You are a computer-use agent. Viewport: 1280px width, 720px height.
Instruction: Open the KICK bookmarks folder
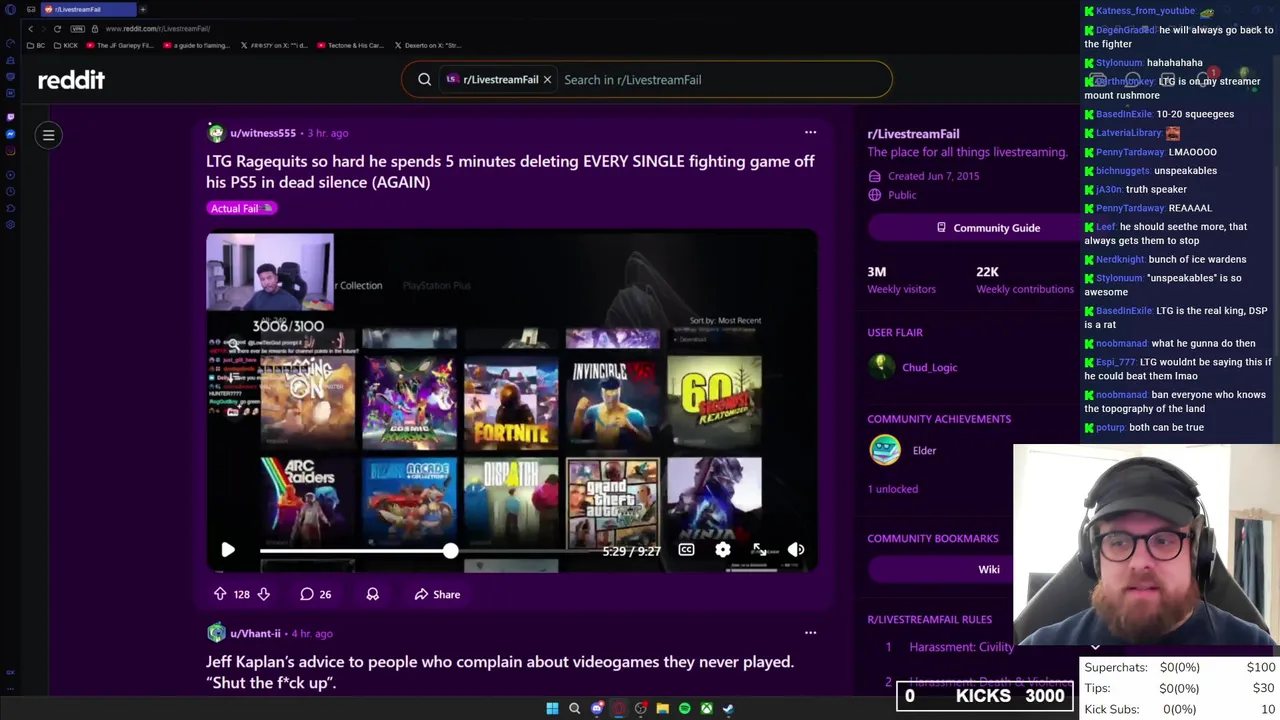pyautogui.click(x=67, y=45)
